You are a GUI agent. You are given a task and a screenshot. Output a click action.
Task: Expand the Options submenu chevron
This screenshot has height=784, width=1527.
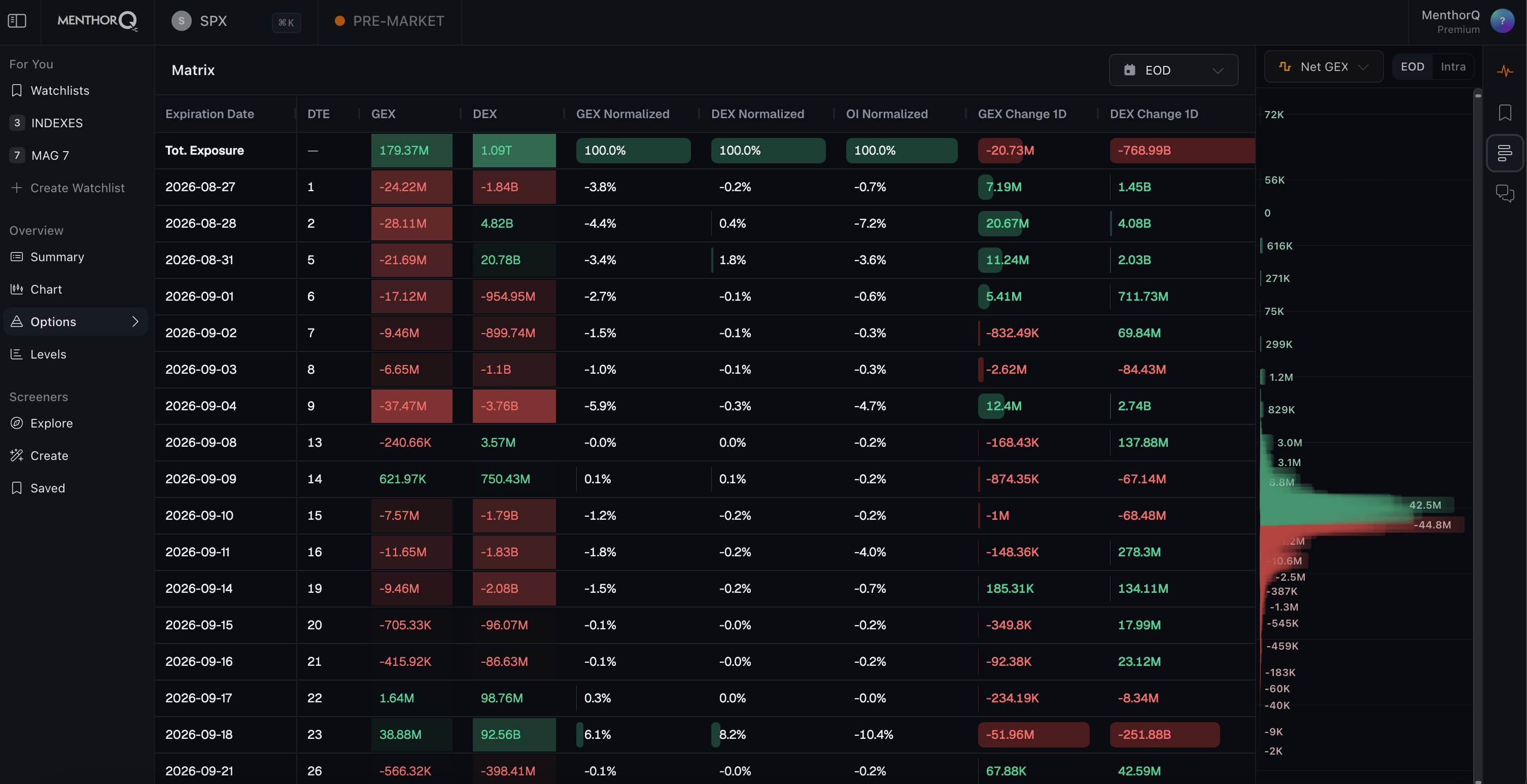(x=135, y=322)
